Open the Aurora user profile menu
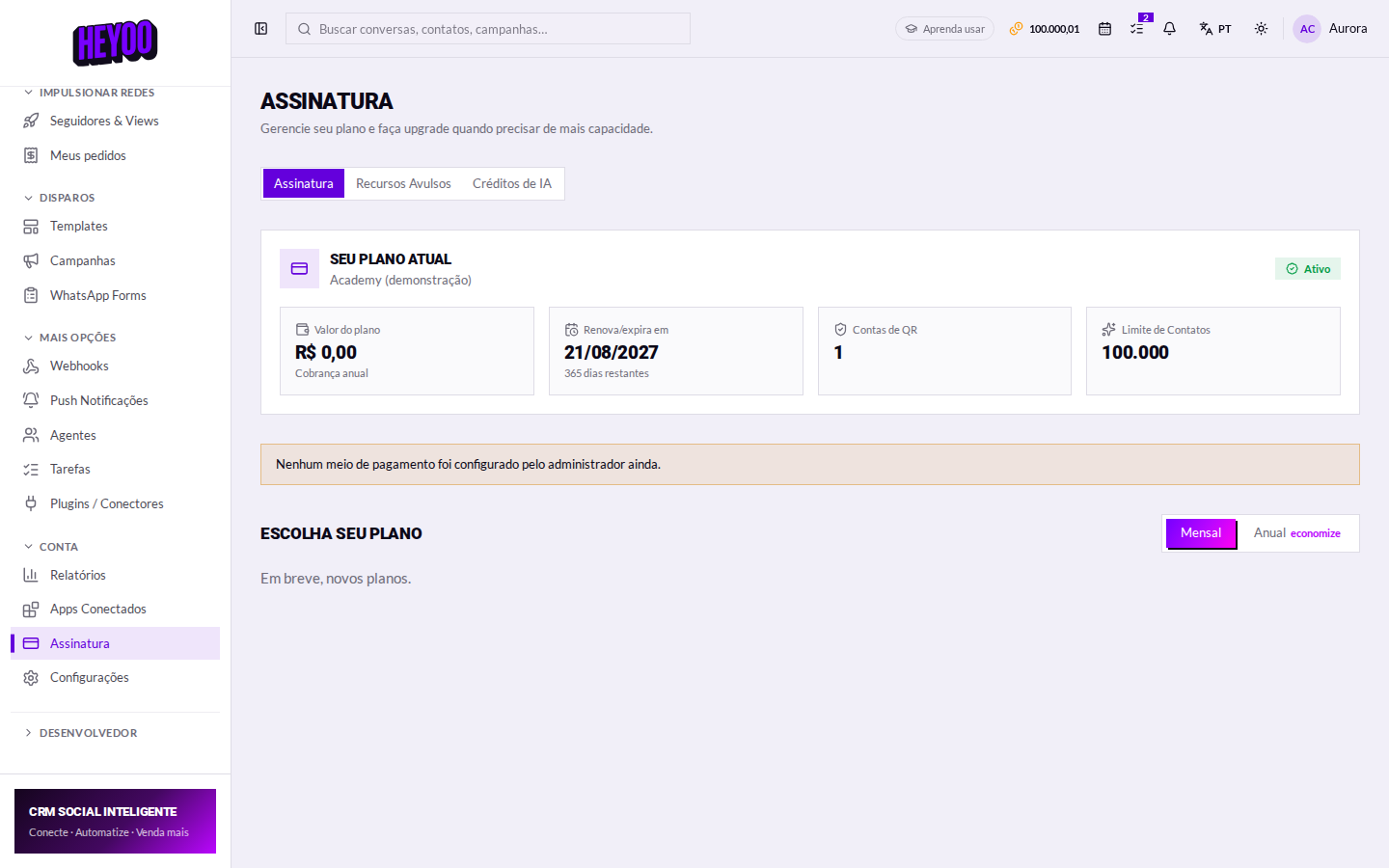Viewport: 1389px width, 868px height. (x=1330, y=29)
